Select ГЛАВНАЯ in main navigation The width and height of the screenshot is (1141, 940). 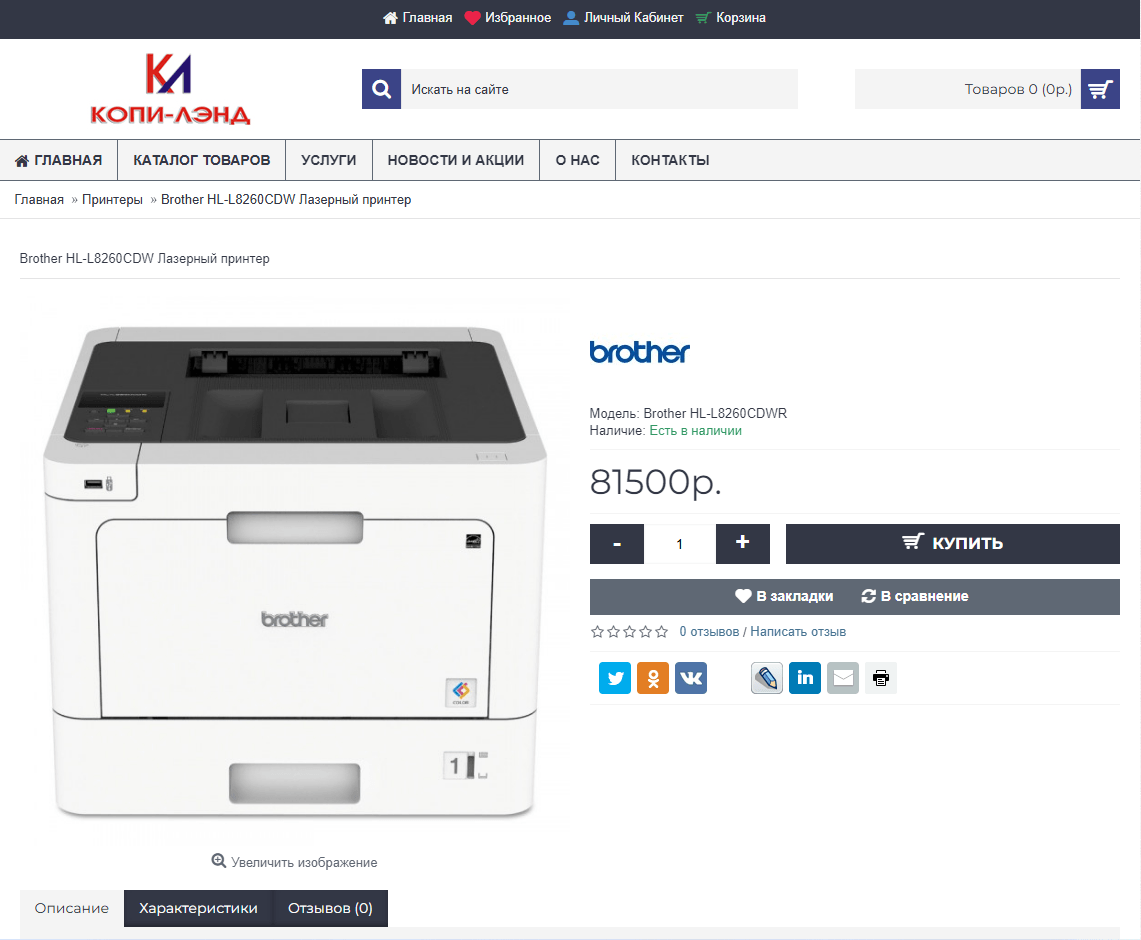[58, 160]
